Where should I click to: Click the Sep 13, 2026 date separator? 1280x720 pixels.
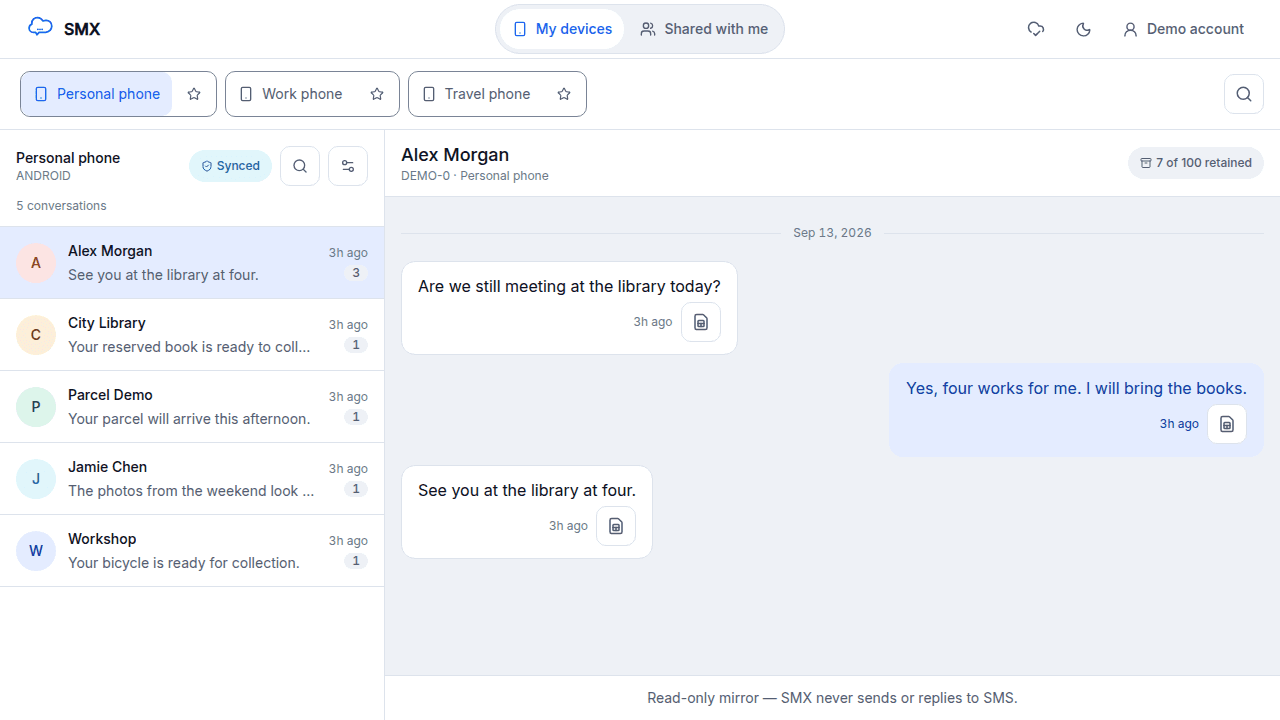click(832, 233)
